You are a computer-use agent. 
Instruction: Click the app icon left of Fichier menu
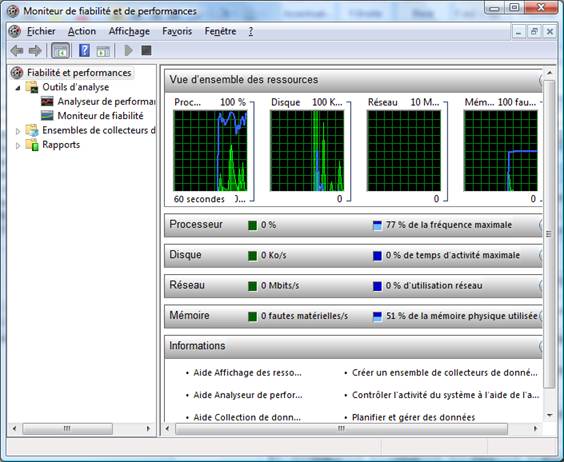coord(15,32)
